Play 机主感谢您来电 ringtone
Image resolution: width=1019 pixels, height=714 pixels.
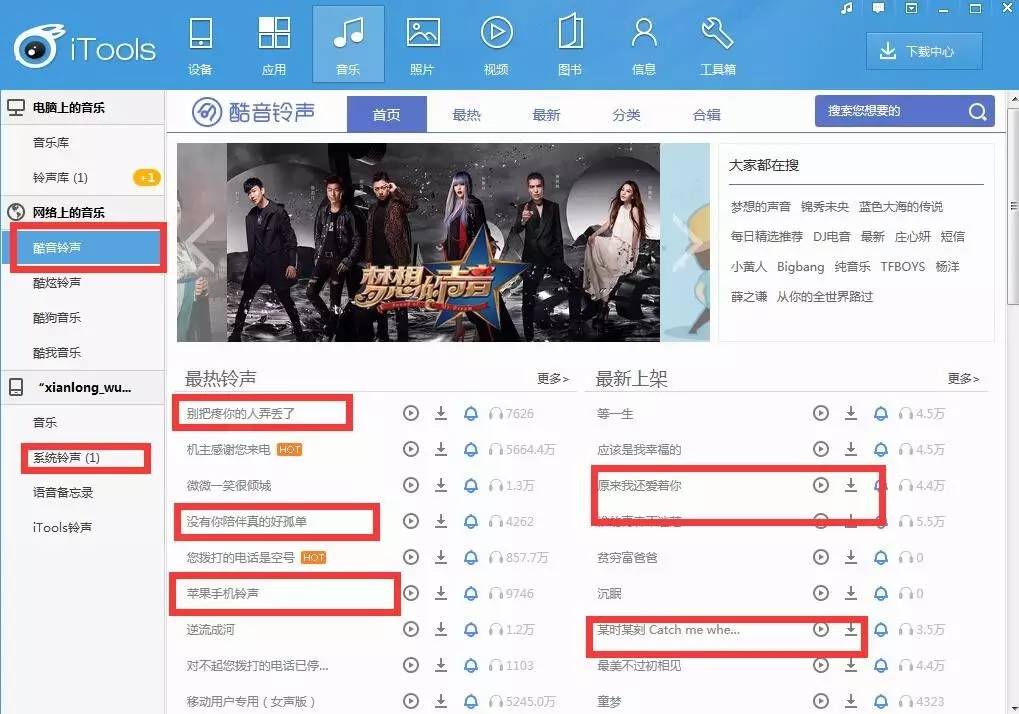411,449
